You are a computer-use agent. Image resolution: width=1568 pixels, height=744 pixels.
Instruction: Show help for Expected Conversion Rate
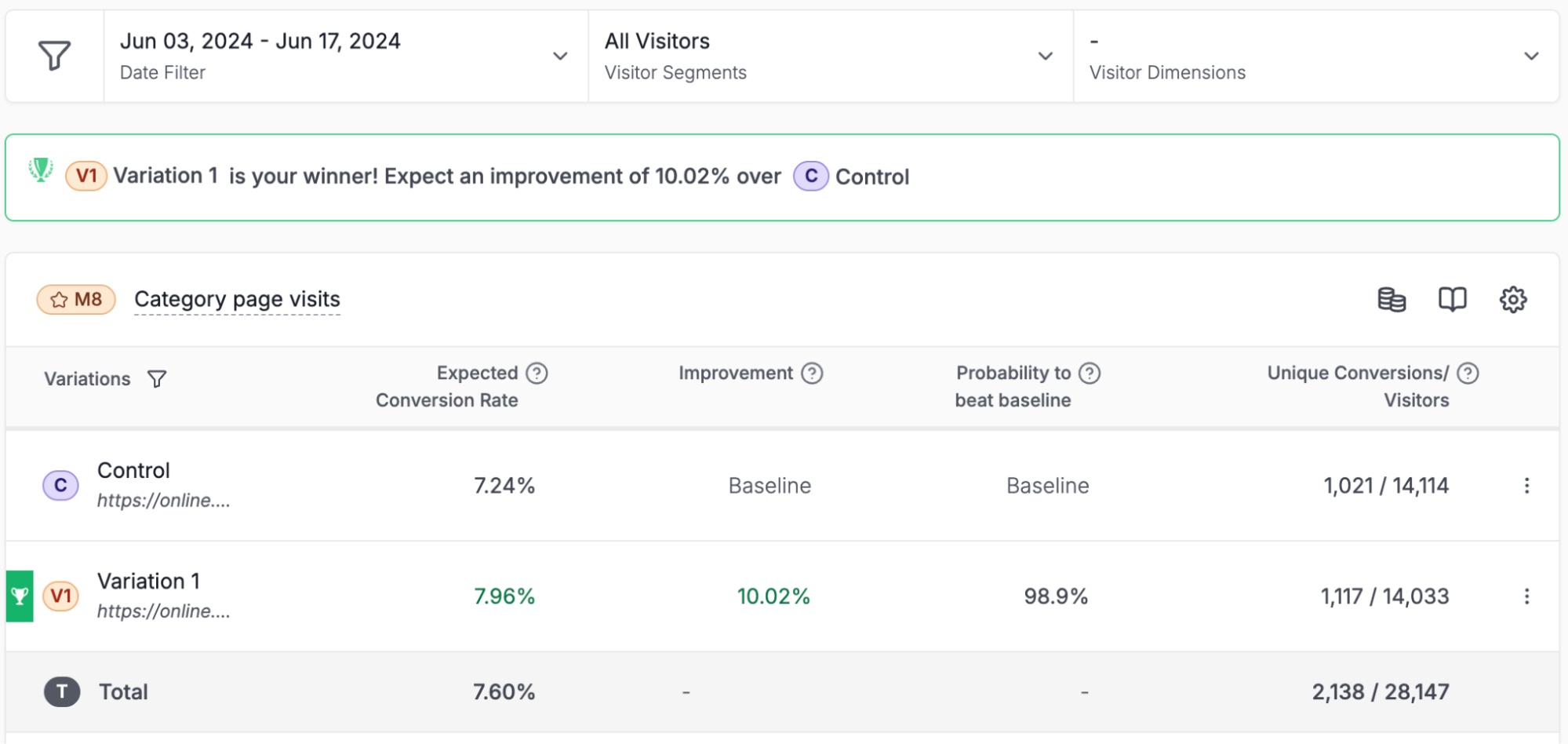tap(537, 373)
